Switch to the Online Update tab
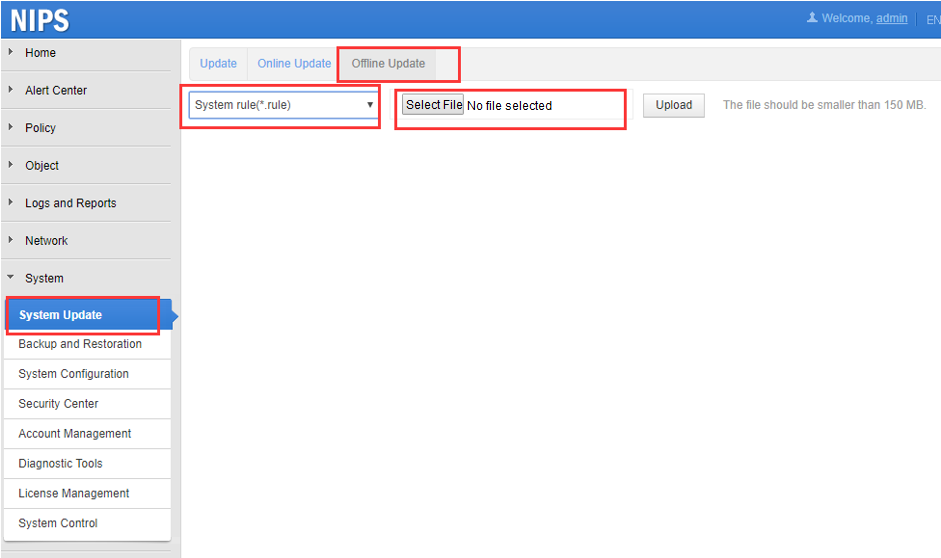This screenshot has height=558, width=941. pos(294,63)
